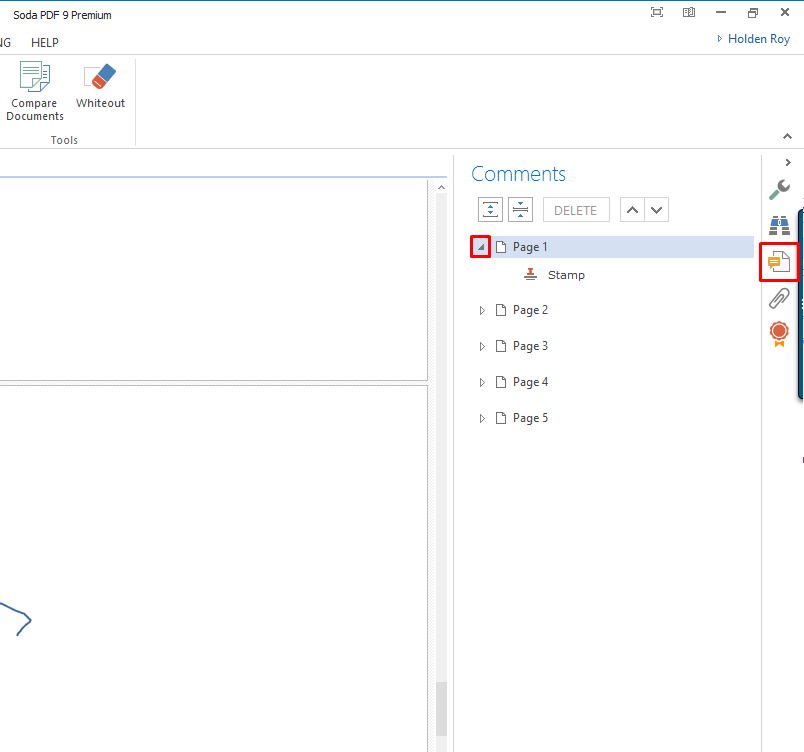
Task: Select the Page 5 tree item
Action: 522,418
